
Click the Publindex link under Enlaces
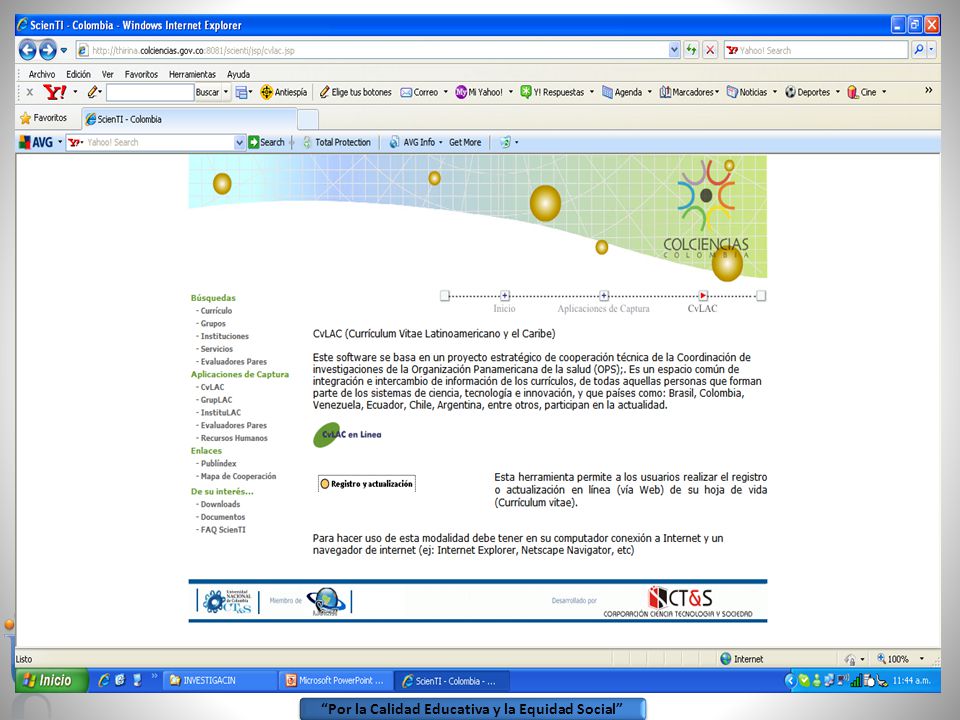[x=219, y=463]
